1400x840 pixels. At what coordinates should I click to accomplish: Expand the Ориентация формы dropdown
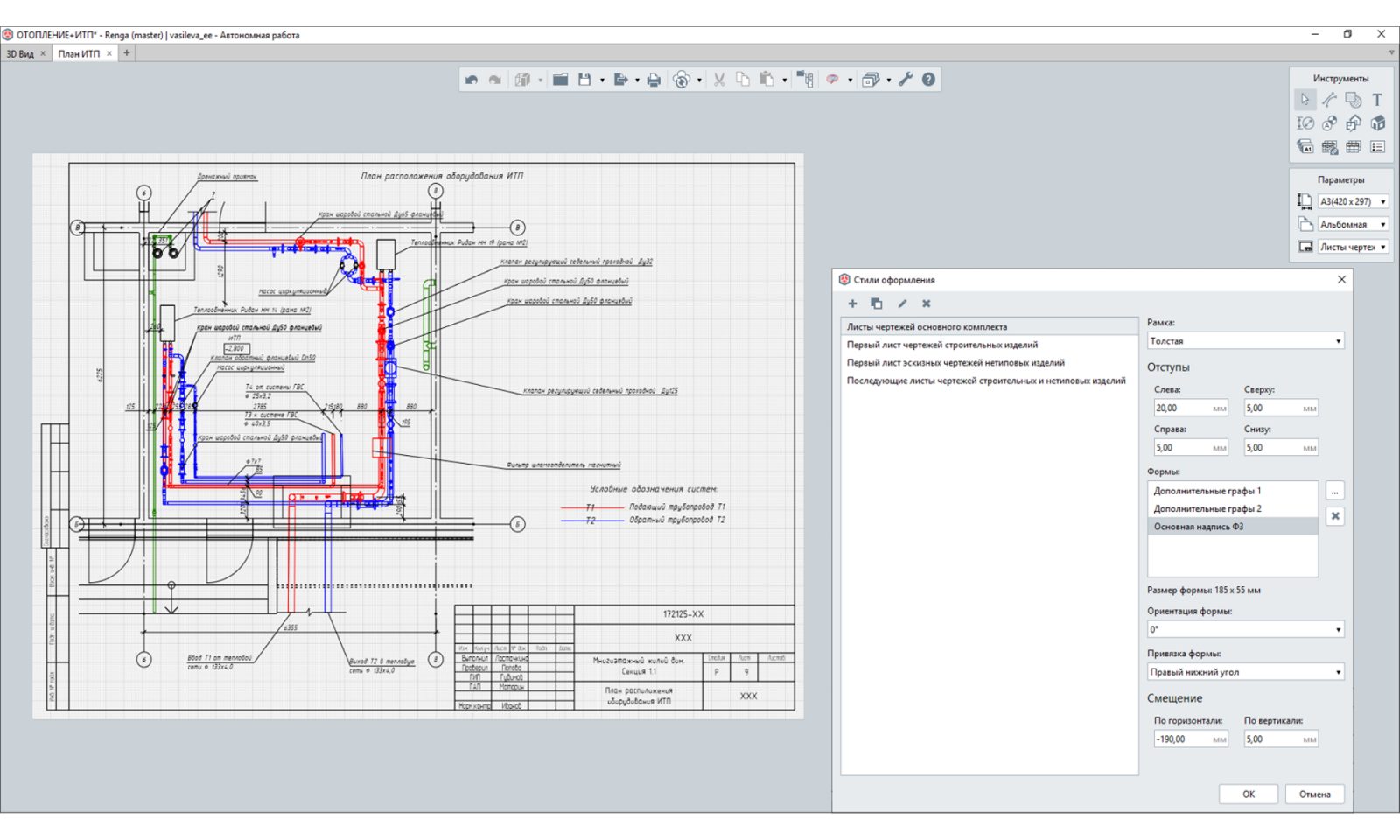tap(1244, 629)
